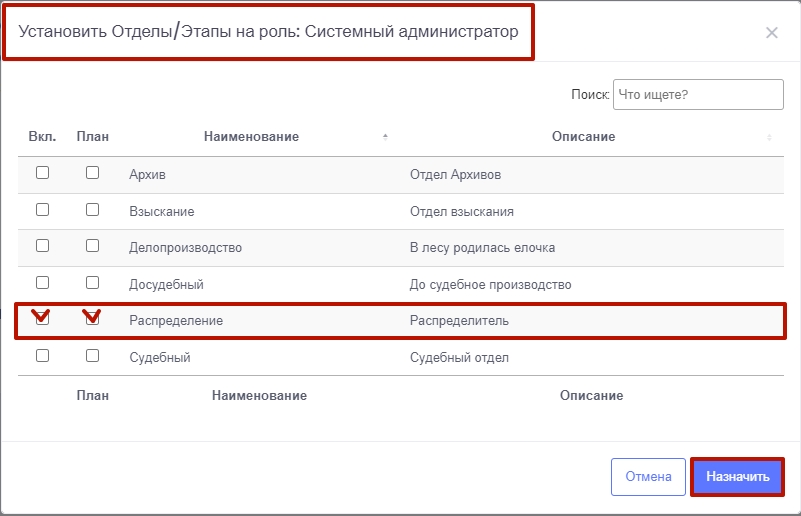Enable План checkbox for Судебный
The width and height of the screenshot is (801, 516).
[x=92, y=356]
